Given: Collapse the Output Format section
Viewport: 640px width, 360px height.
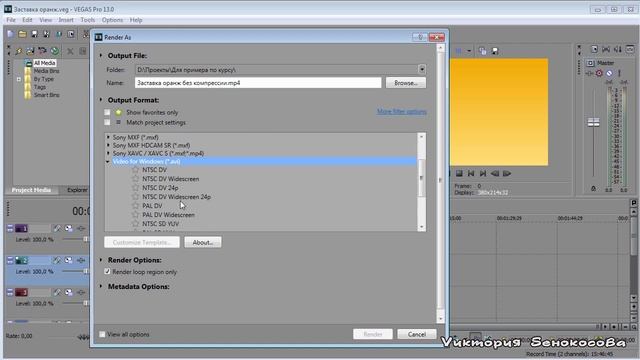Looking at the screenshot, I should [101, 100].
